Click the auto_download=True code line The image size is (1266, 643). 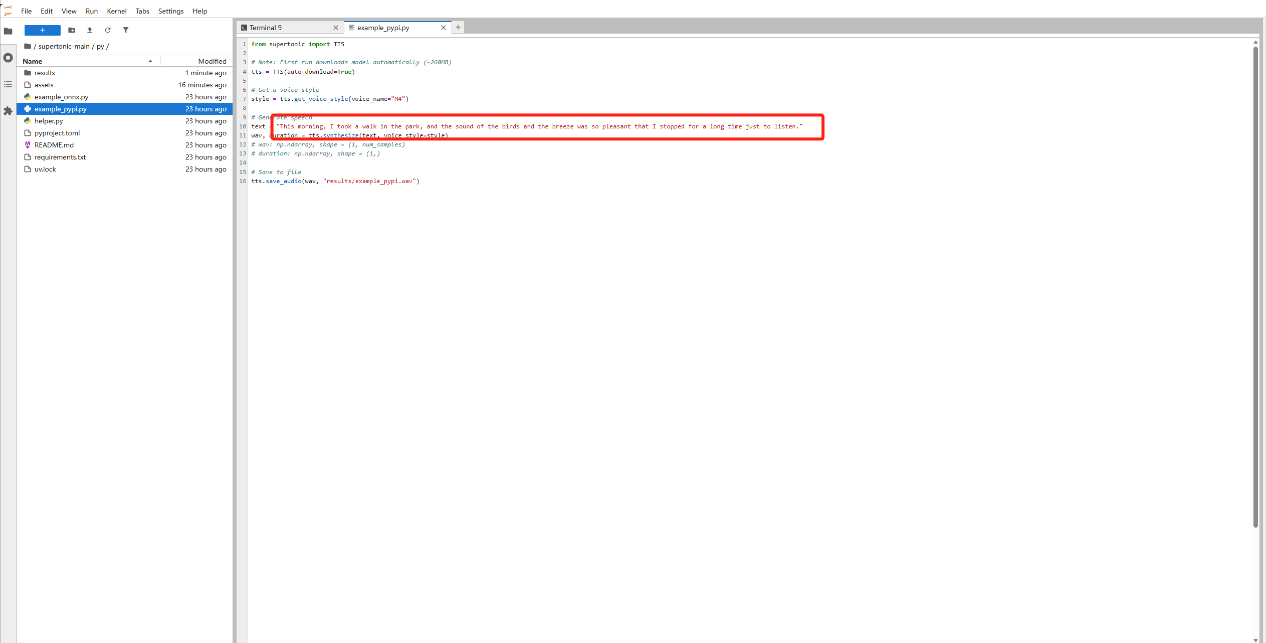coord(303,72)
